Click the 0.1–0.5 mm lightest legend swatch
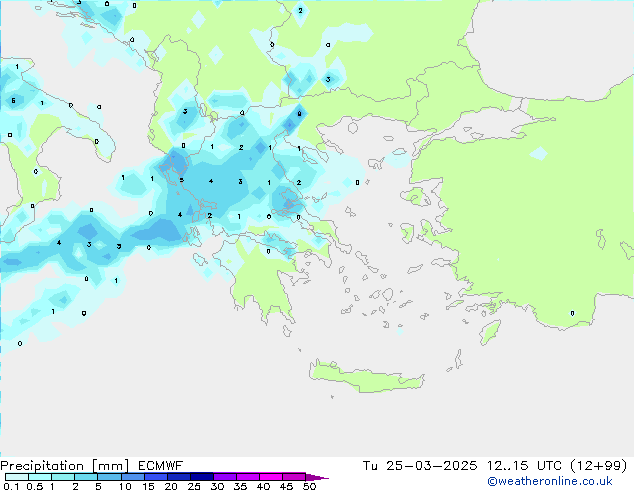The height and width of the screenshot is (490, 634). (17, 477)
